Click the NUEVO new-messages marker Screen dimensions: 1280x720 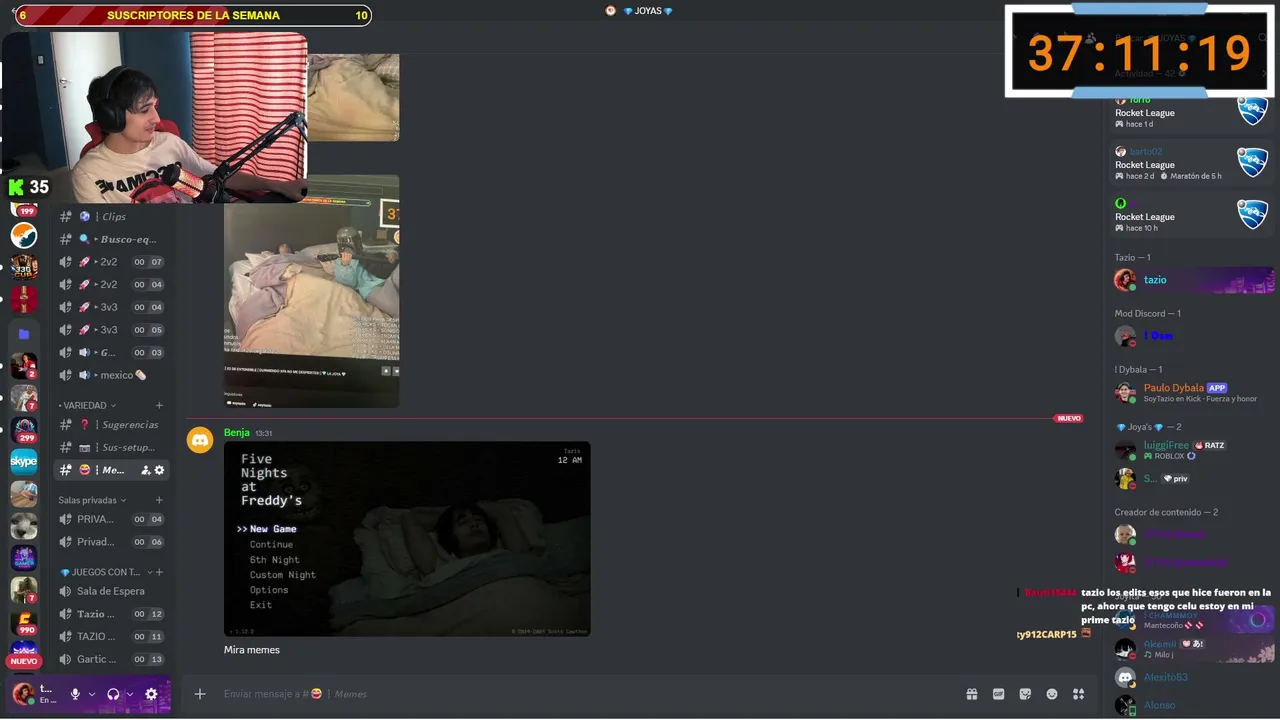[1069, 418]
